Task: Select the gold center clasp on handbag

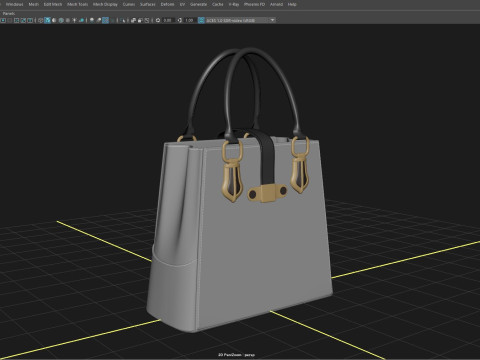Action: [x=267, y=192]
